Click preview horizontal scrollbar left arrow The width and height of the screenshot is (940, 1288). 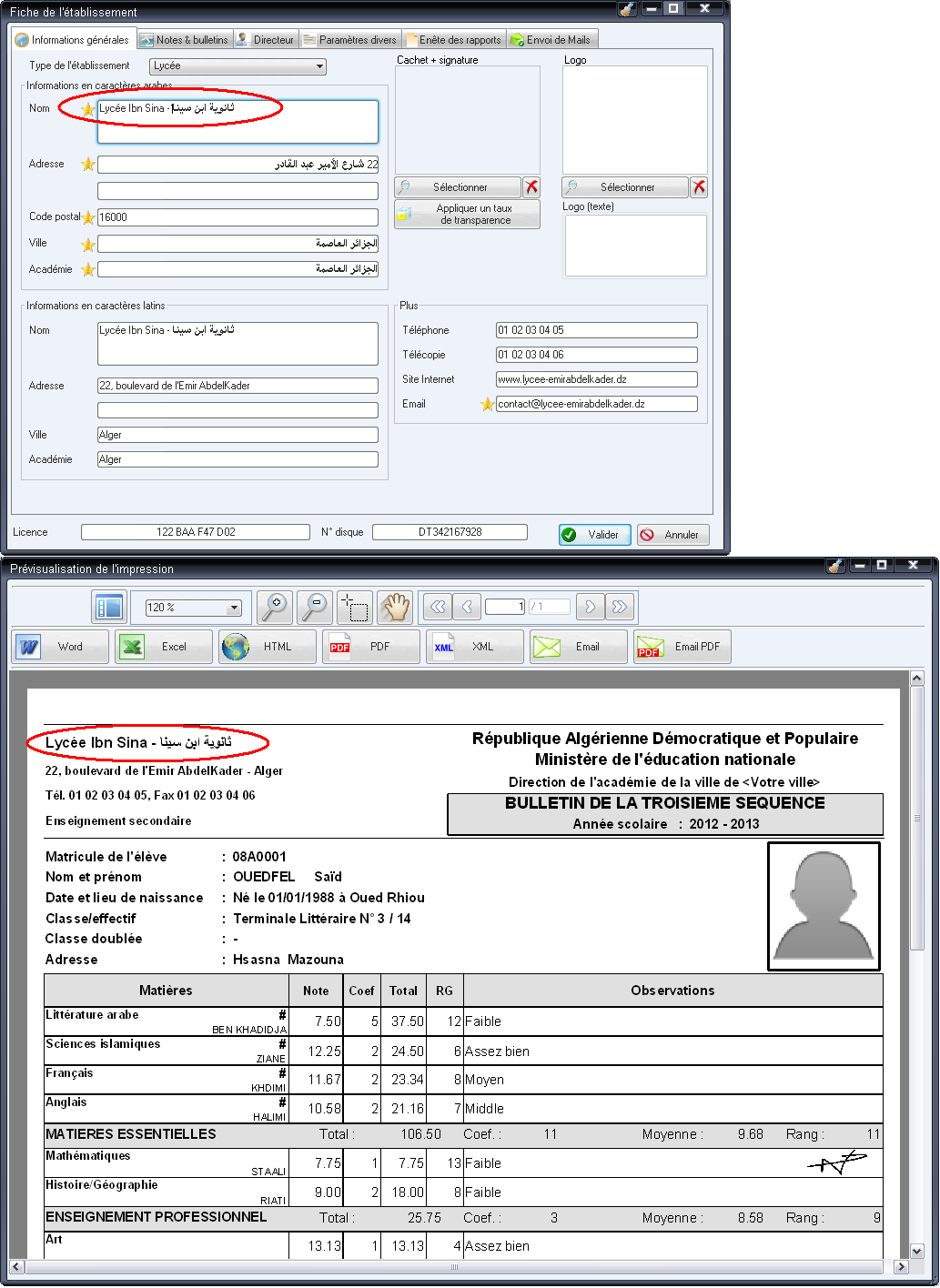tap(17, 1266)
